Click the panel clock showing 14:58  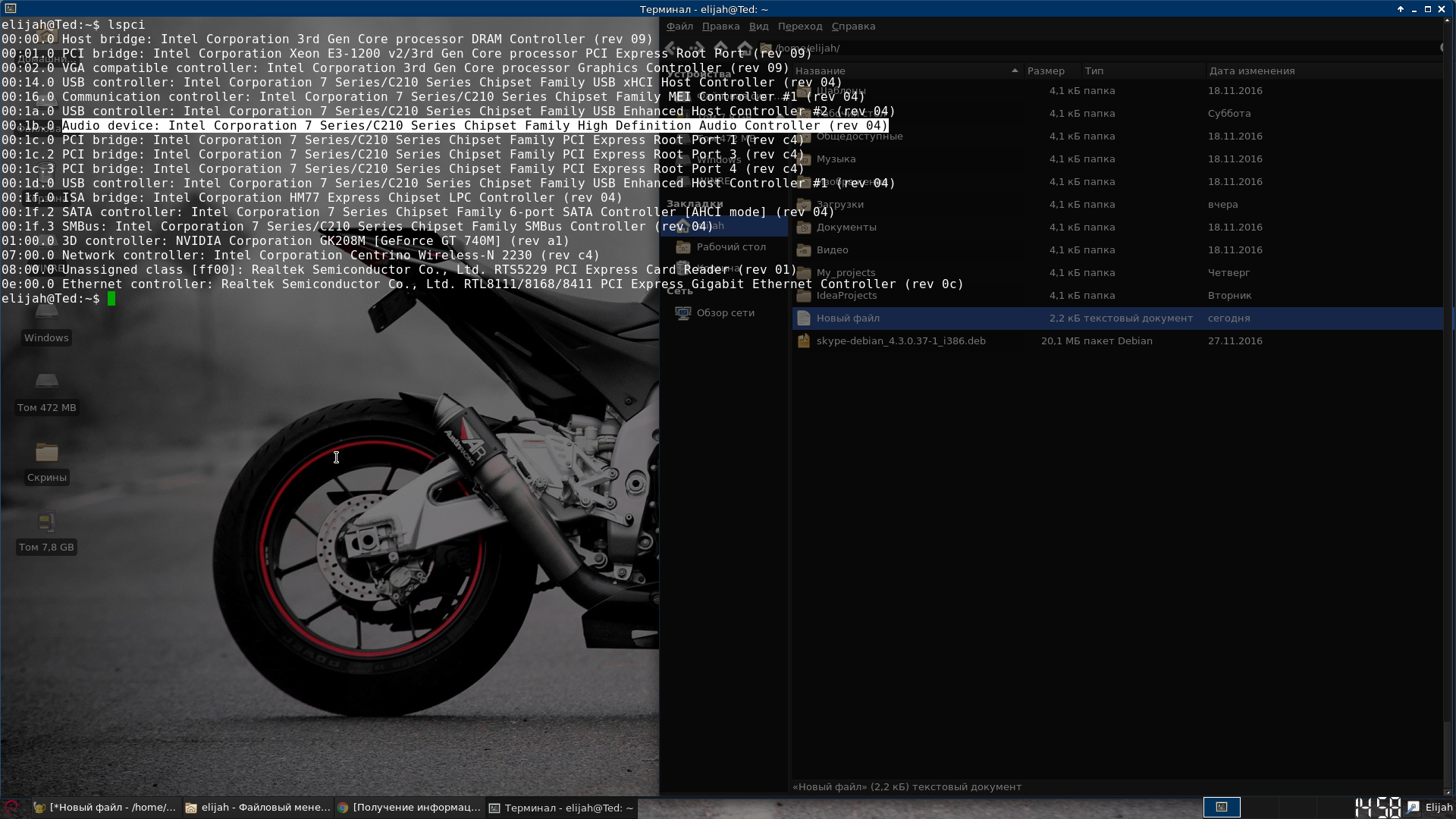(x=1378, y=807)
